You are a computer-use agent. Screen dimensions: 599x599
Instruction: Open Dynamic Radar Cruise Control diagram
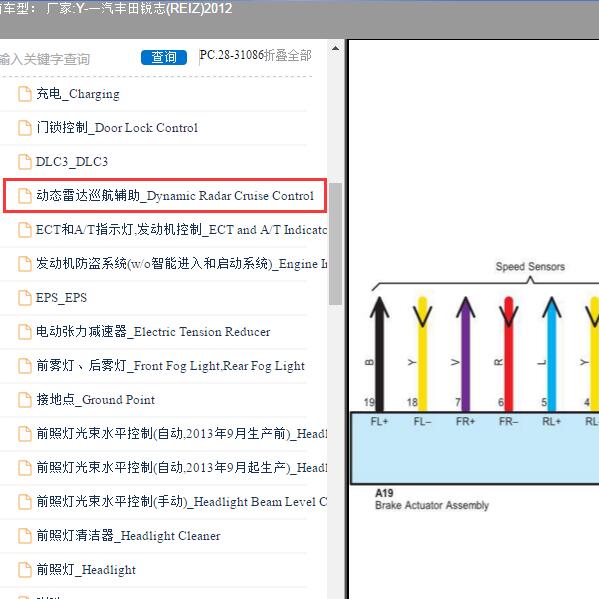tap(175, 196)
